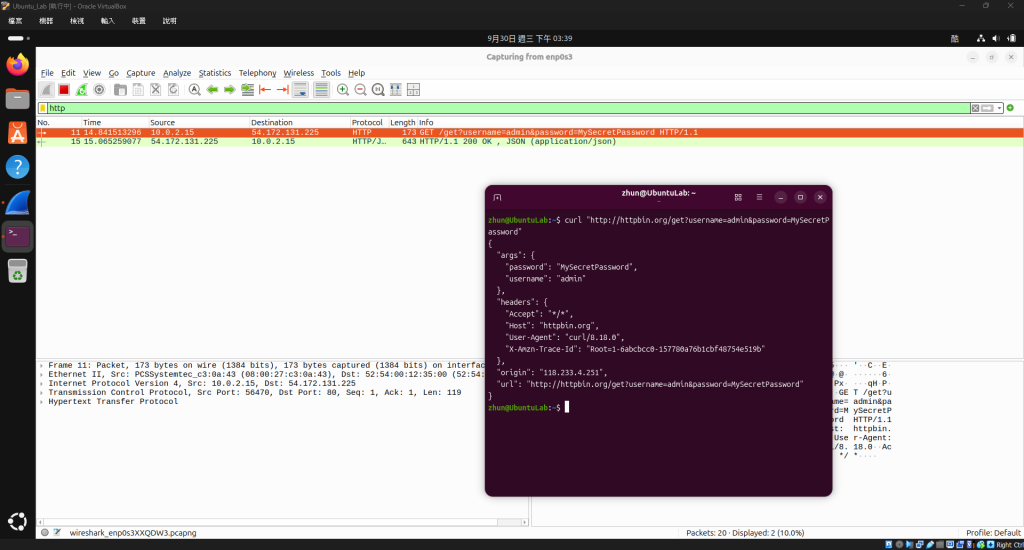Clear the display filter with X button
1024x550 pixels.
coord(975,108)
